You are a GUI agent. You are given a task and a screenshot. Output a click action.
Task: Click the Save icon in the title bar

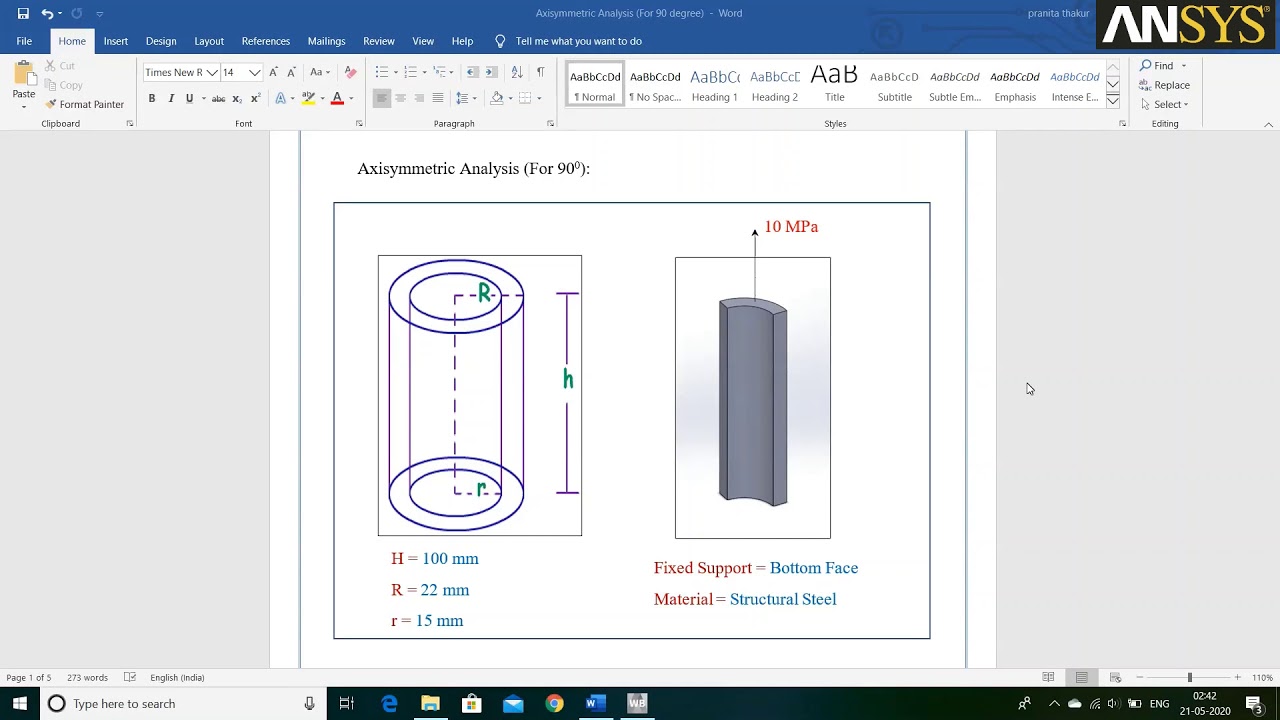[x=23, y=13]
